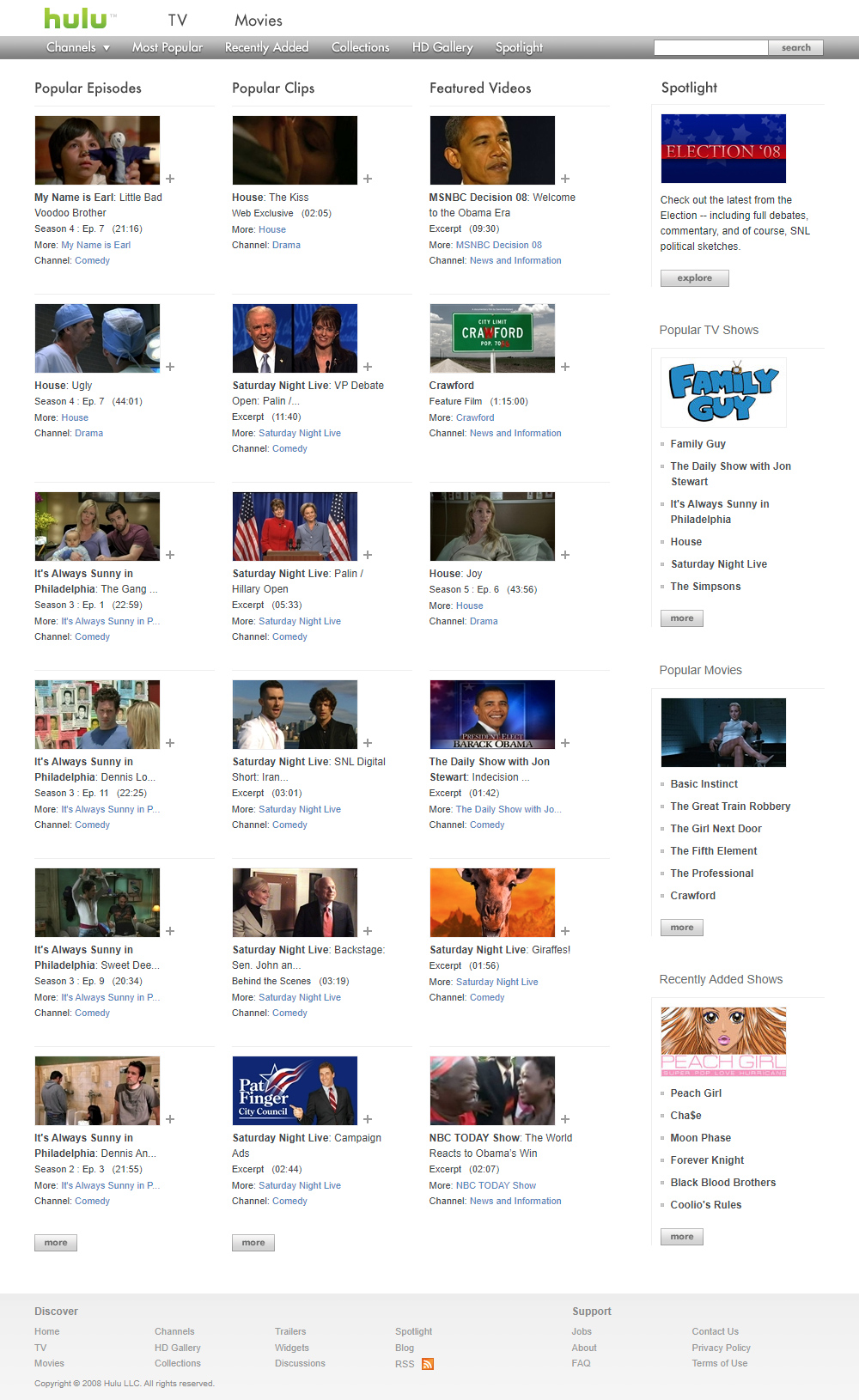Click plus icon beside House: Joy video

(565, 555)
